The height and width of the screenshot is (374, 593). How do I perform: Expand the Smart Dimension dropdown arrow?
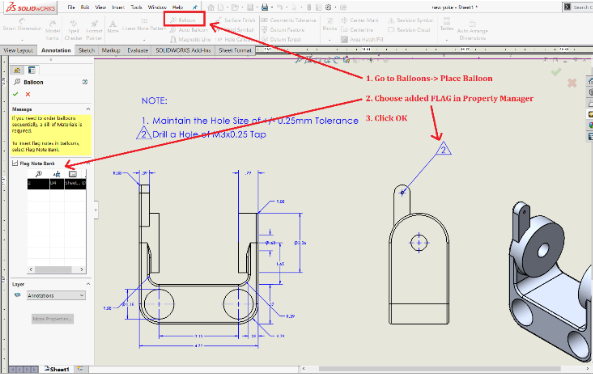pos(22,40)
